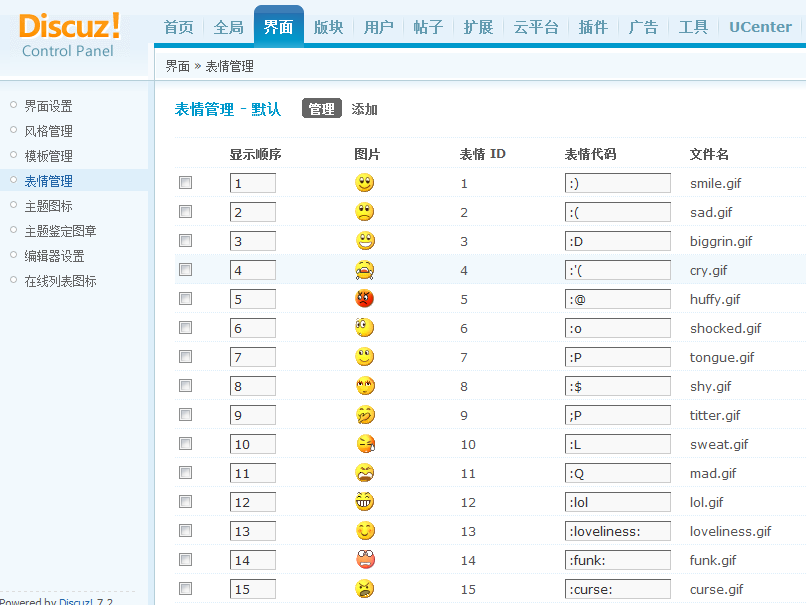The height and width of the screenshot is (605, 806).
Task: Click the 表情 ID column header
Action: click(482, 154)
